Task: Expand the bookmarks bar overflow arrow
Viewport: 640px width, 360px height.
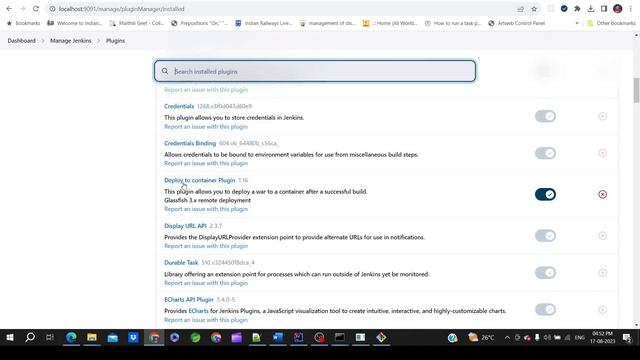Action: 577,23
